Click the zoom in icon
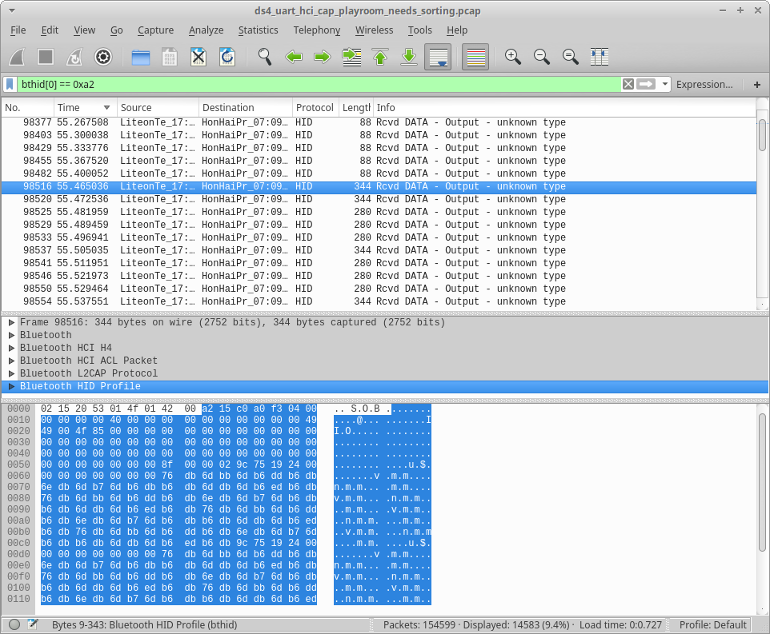 [513, 57]
